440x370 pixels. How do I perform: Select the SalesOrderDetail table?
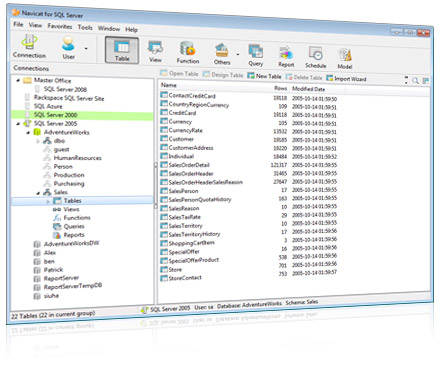coord(189,165)
